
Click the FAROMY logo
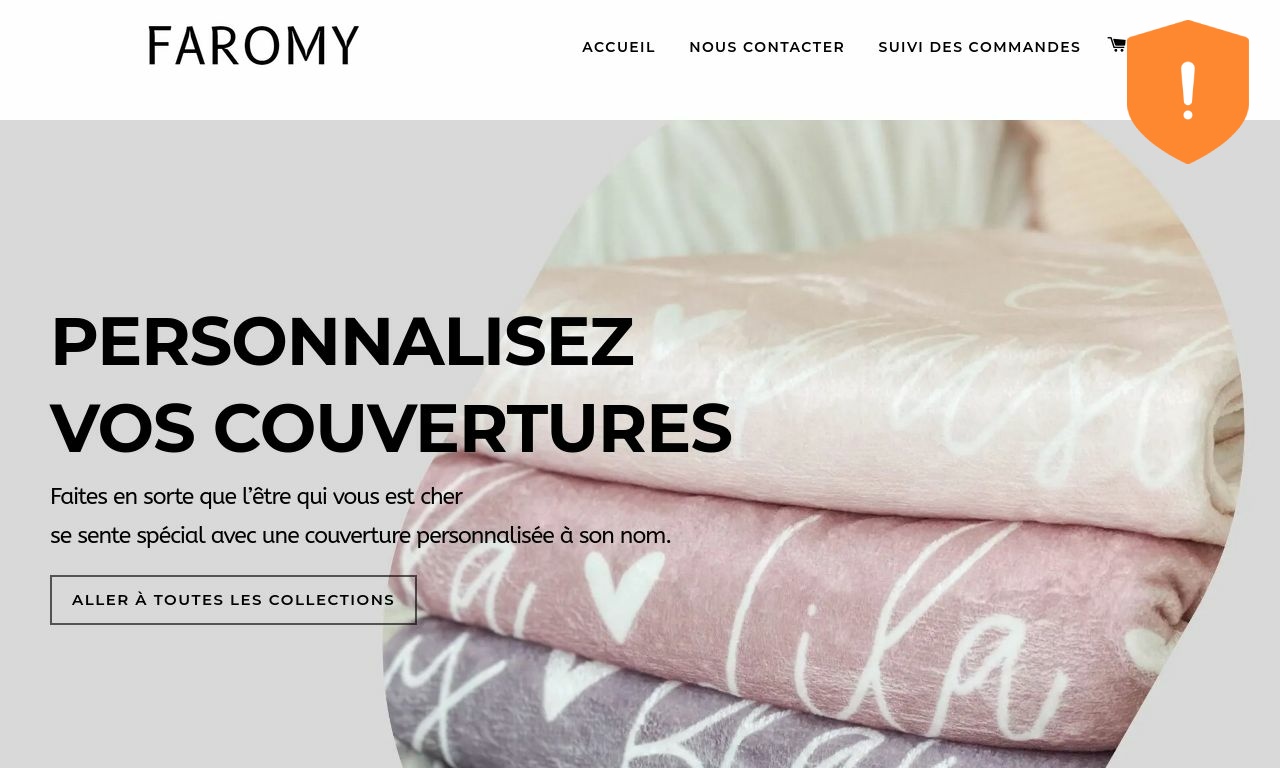(x=254, y=46)
